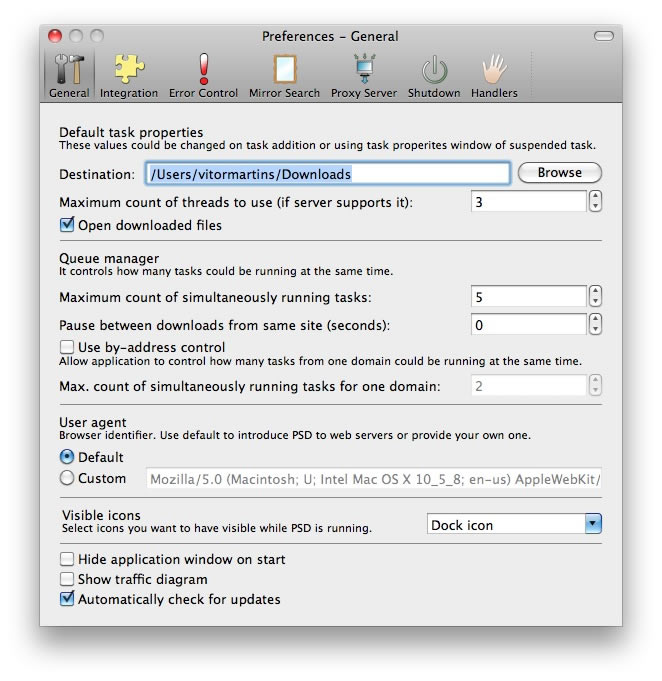Click stepper for simultaneously running tasks
Viewport: 662px width, 681px height.
tap(596, 297)
